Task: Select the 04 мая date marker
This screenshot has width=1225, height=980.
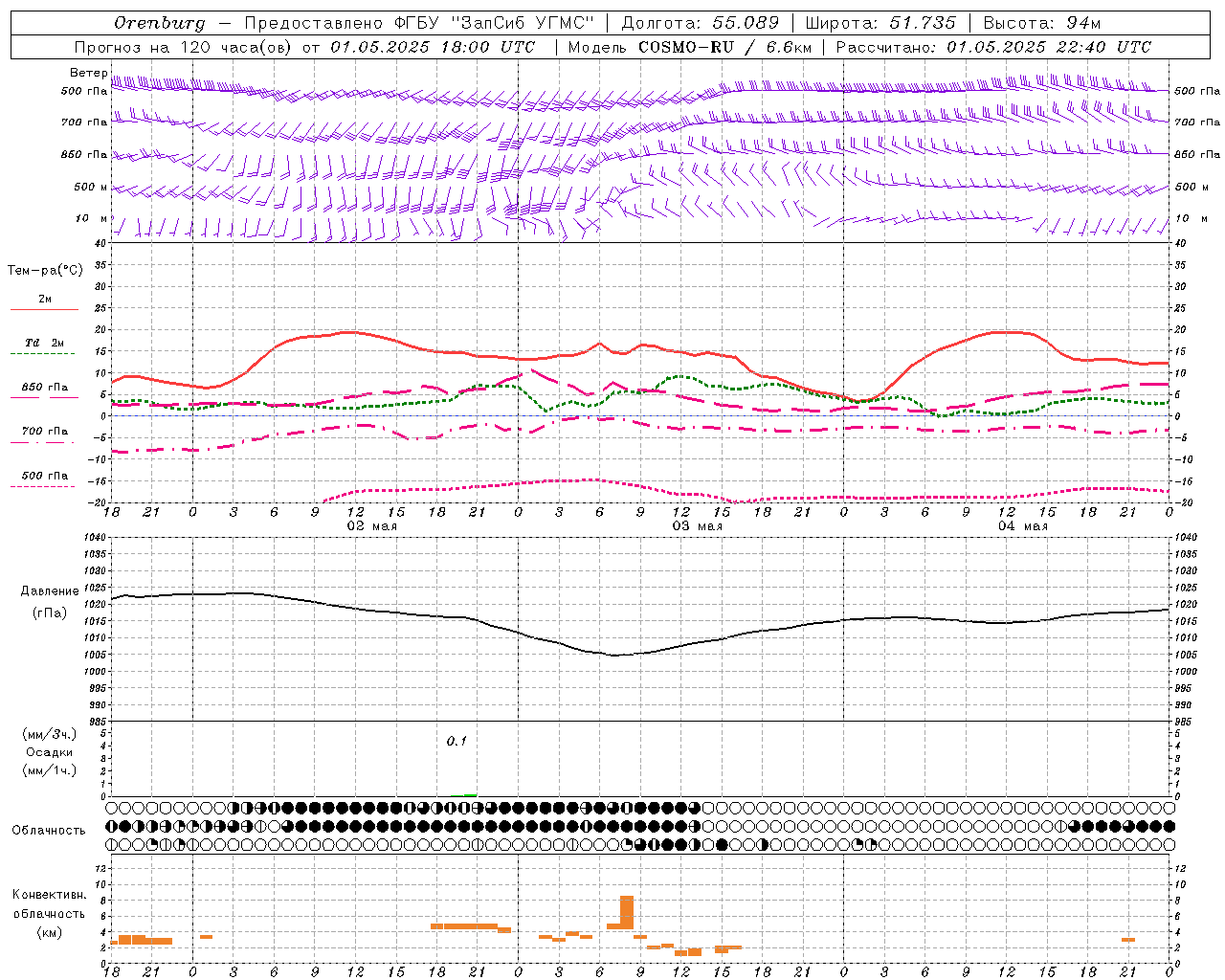Action: pos(1022,526)
